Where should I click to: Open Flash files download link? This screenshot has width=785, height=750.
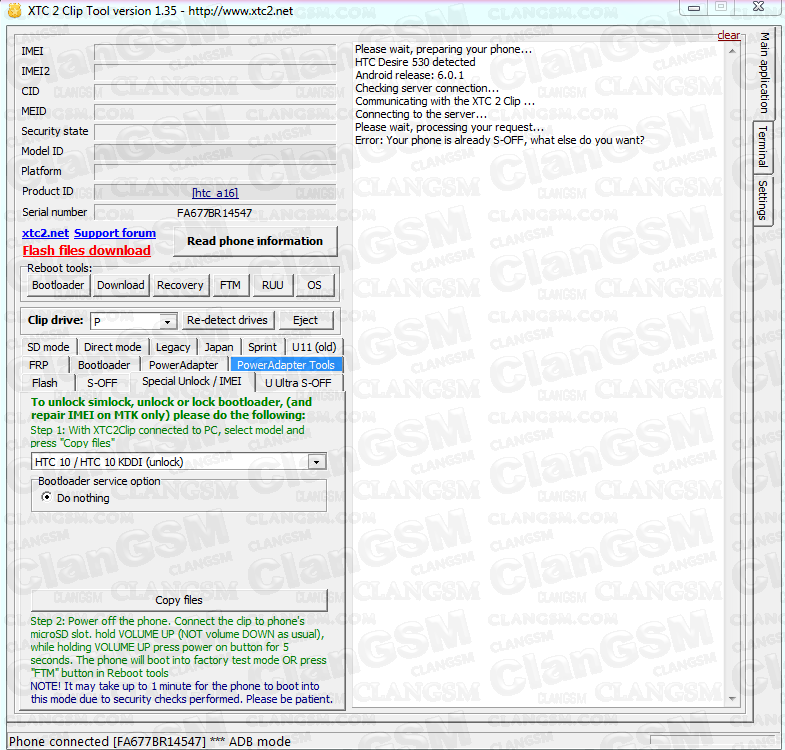point(87,250)
